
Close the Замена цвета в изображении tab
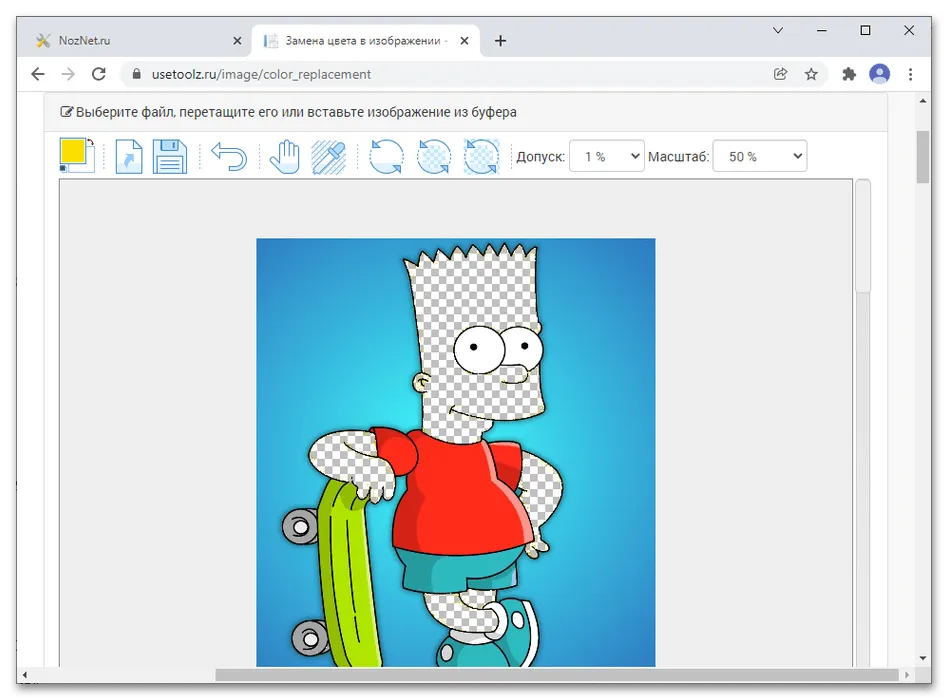click(x=464, y=41)
